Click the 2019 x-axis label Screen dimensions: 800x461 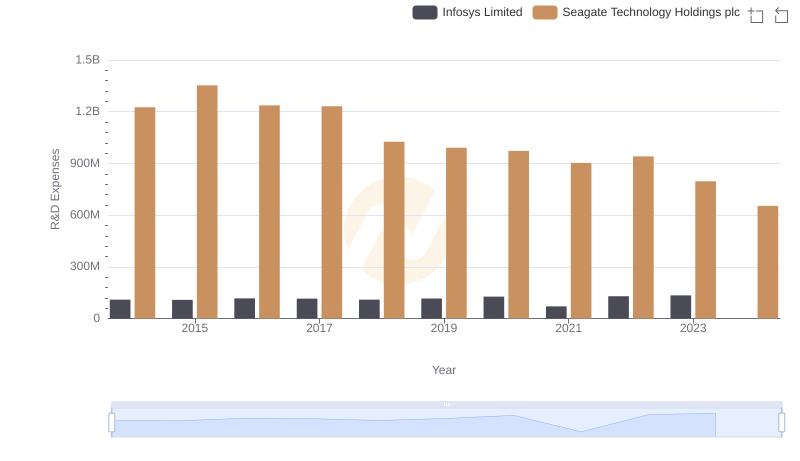(x=444, y=328)
